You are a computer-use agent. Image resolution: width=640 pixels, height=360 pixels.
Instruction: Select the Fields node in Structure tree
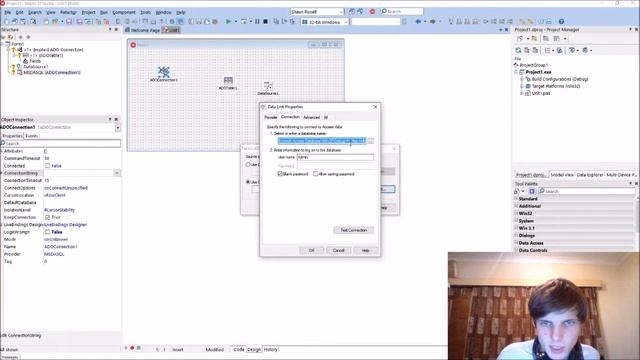(x=35, y=61)
